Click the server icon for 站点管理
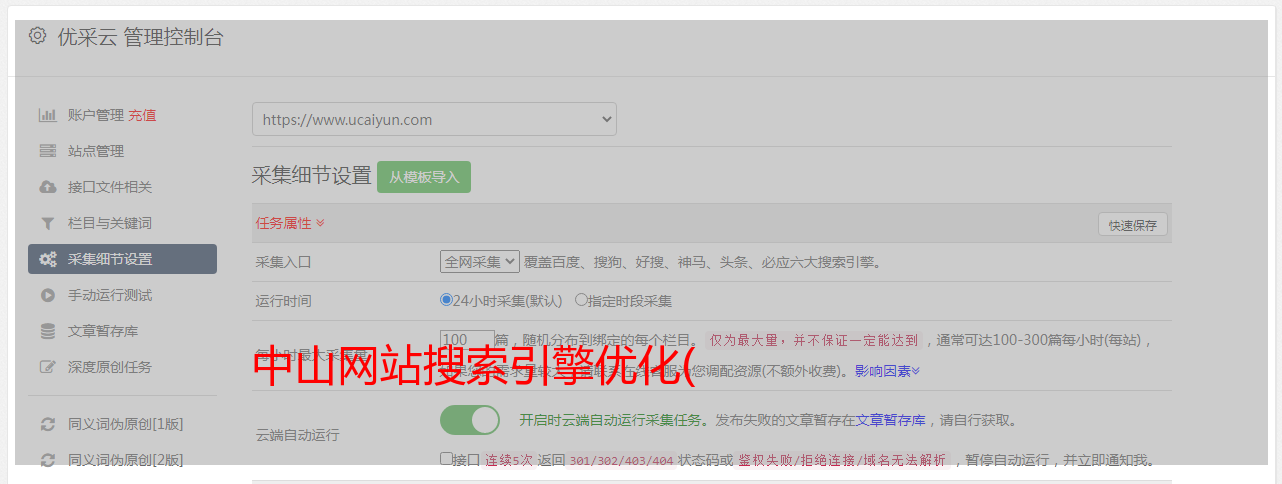Viewport: 1282px width, 484px height. click(47, 151)
